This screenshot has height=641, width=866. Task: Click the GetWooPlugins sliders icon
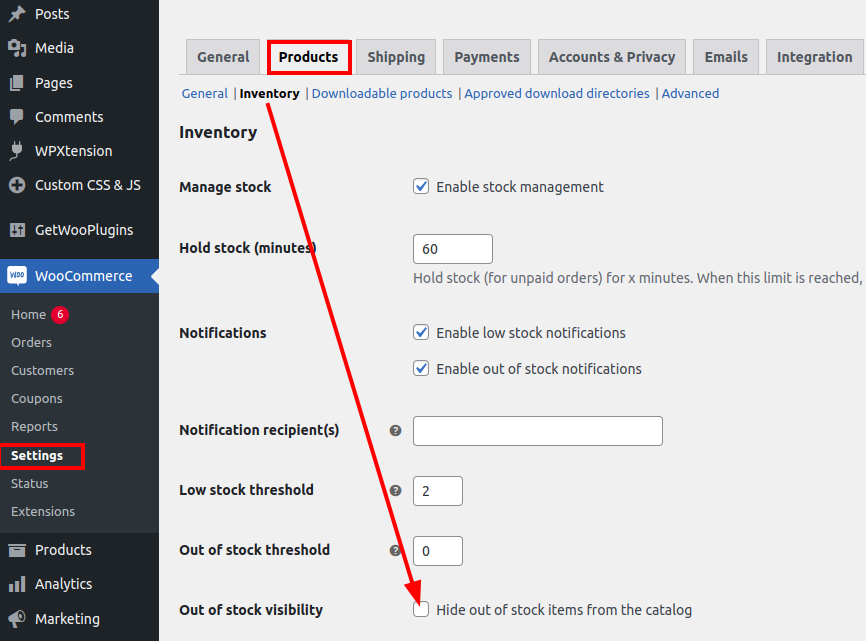point(17,230)
